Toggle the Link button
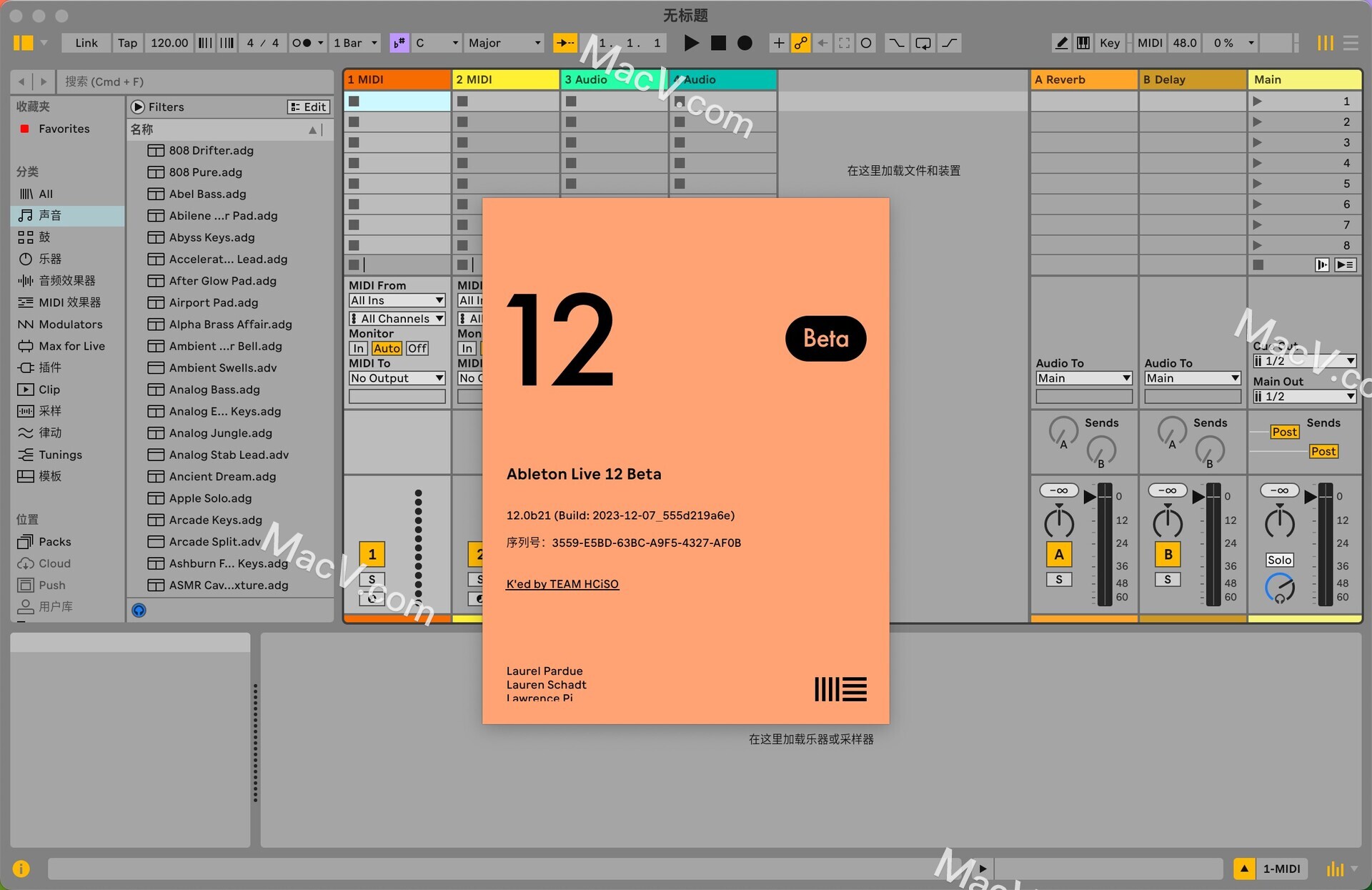 click(x=86, y=43)
